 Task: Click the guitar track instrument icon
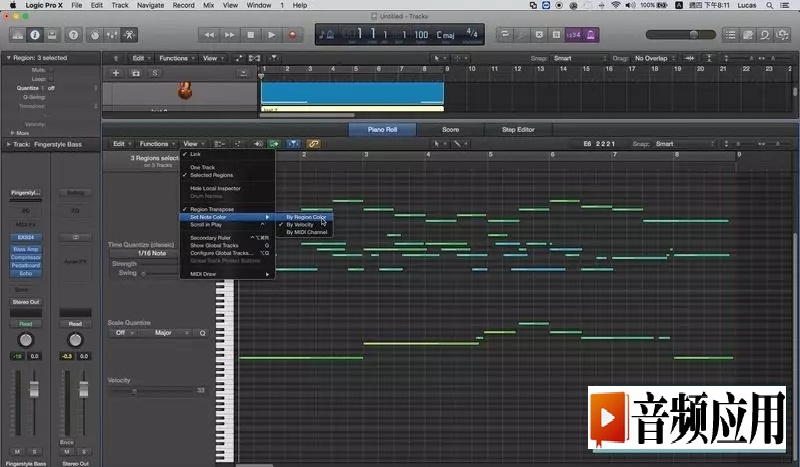[185, 91]
